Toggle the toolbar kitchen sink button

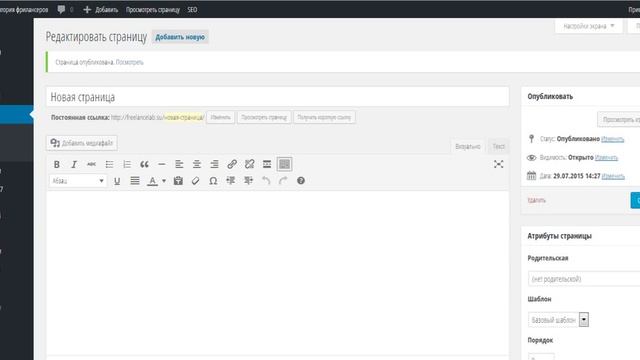tap(284, 164)
